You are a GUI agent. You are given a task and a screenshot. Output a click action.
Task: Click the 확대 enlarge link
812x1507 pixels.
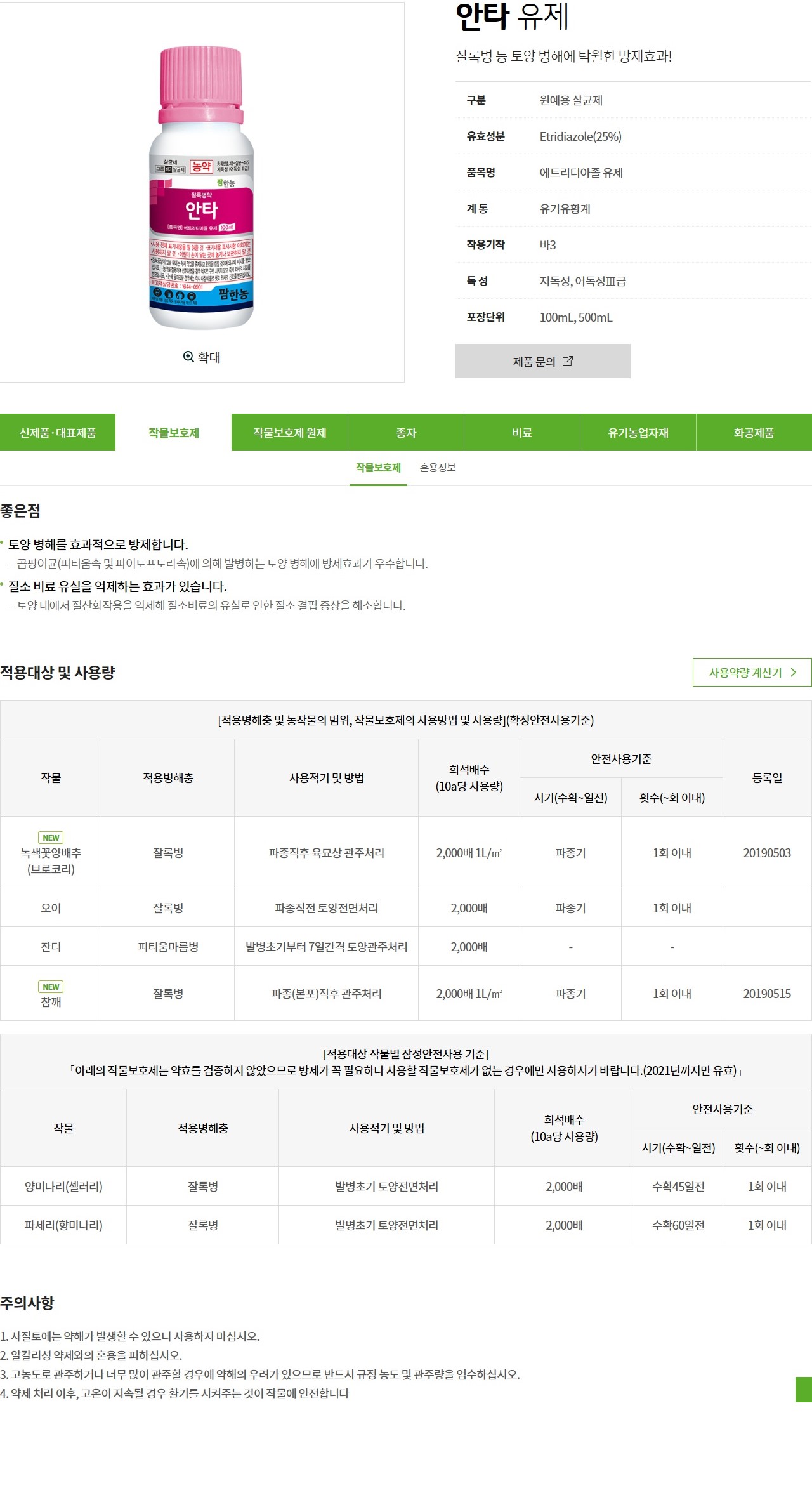coord(202,357)
